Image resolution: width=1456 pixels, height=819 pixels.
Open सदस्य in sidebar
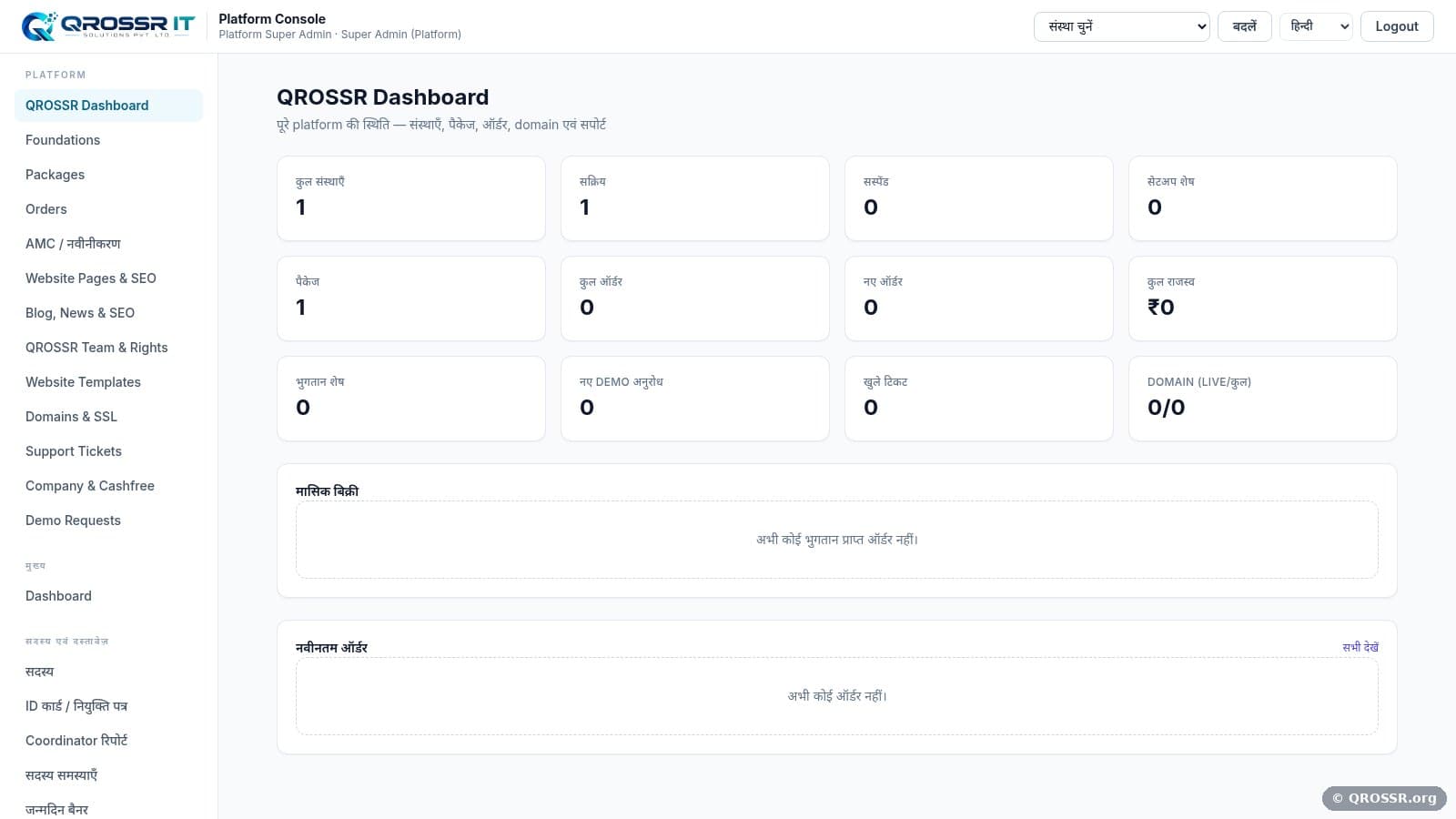(108, 672)
